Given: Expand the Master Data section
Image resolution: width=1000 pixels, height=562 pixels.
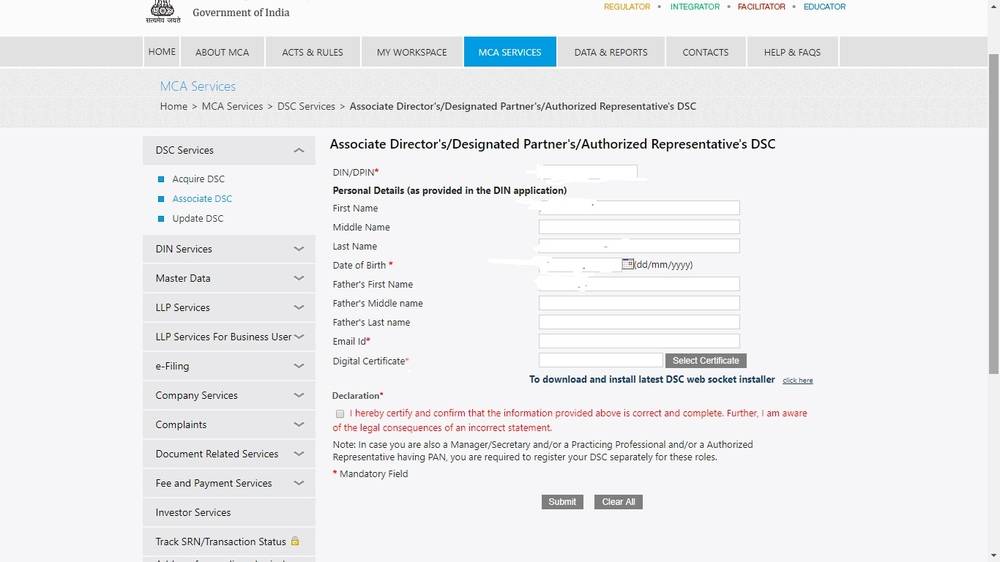Looking at the screenshot, I should (298, 278).
